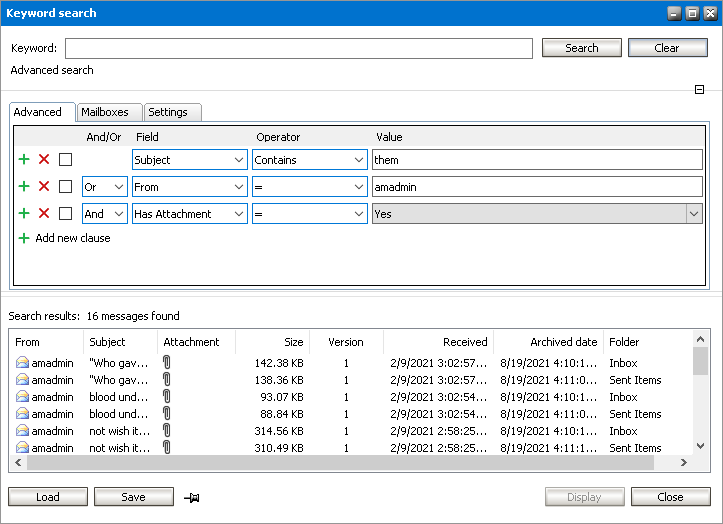
Task: Open the Contains operator dropdown
Action: pos(358,159)
